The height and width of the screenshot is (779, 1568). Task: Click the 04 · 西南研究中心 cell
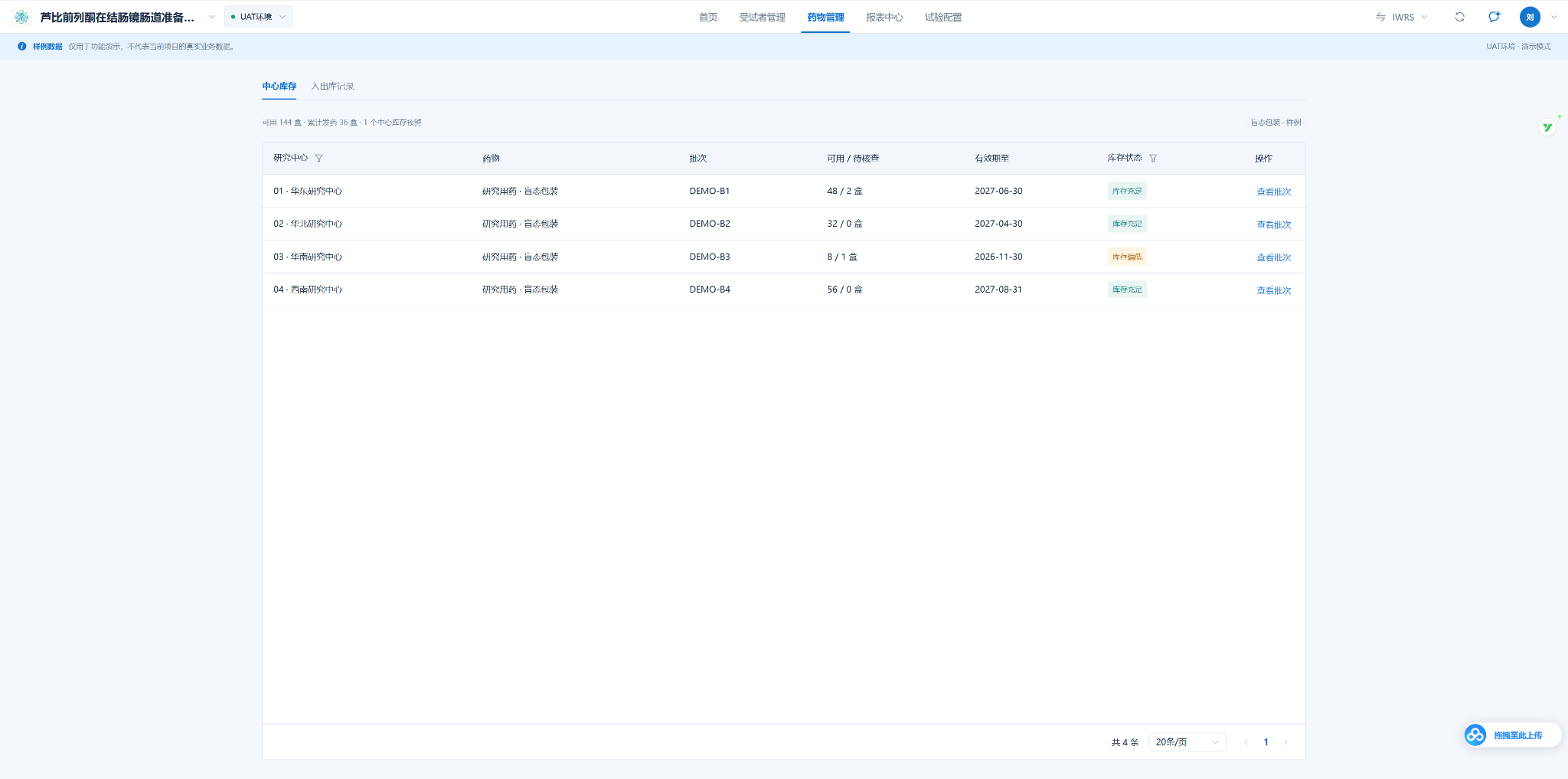(x=308, y=290)
